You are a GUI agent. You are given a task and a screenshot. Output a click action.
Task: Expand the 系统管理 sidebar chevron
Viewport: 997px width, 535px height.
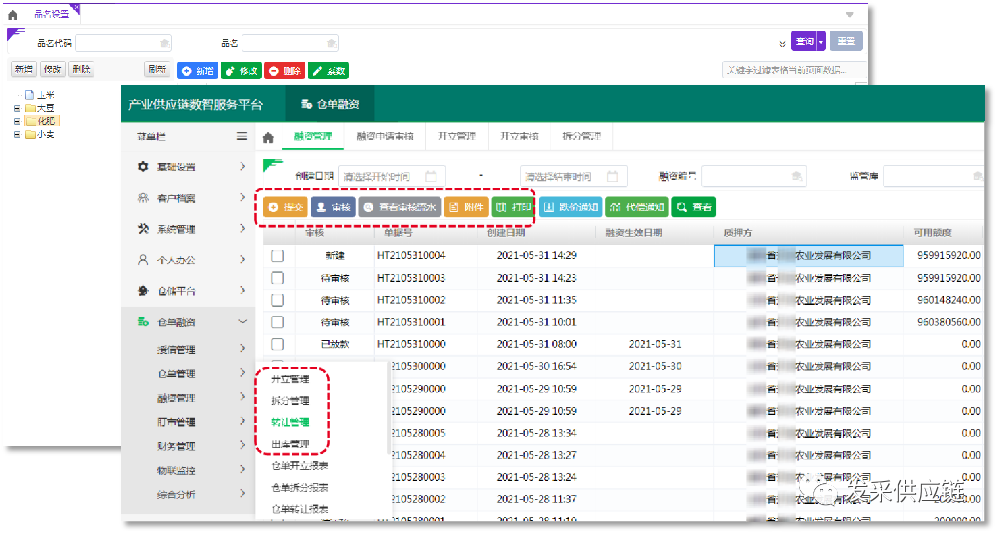(x=242, y=228)
